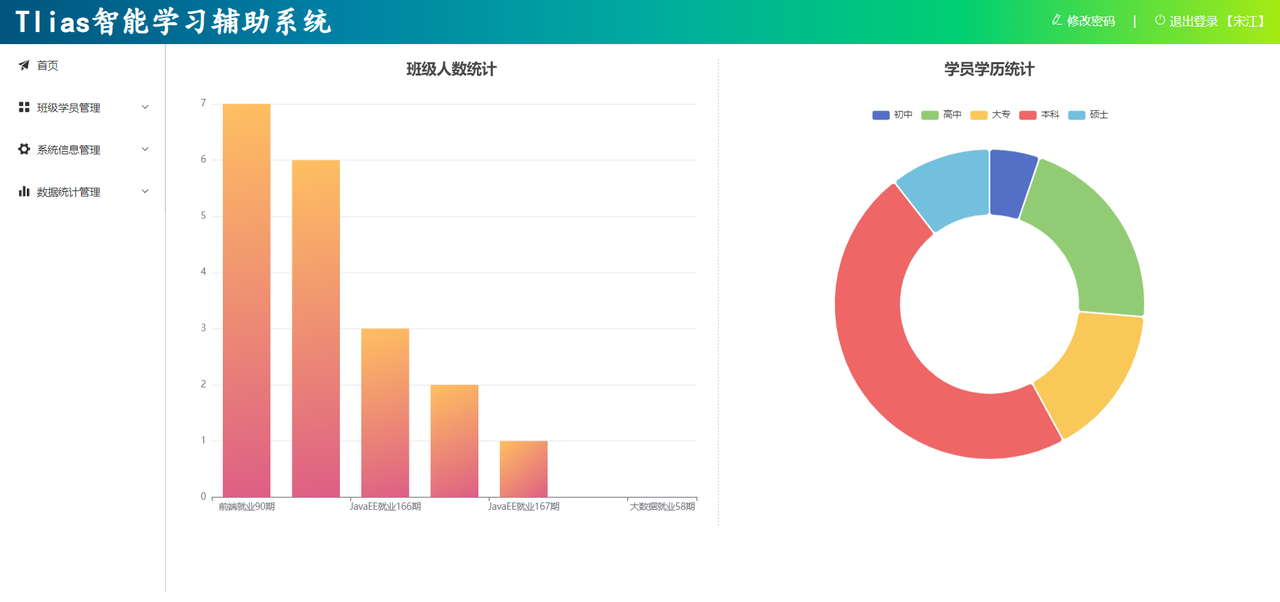Expand the 数据统计管理 chevron
Image resolution: width=1280 pixels, height=602 pixels.
145,191
